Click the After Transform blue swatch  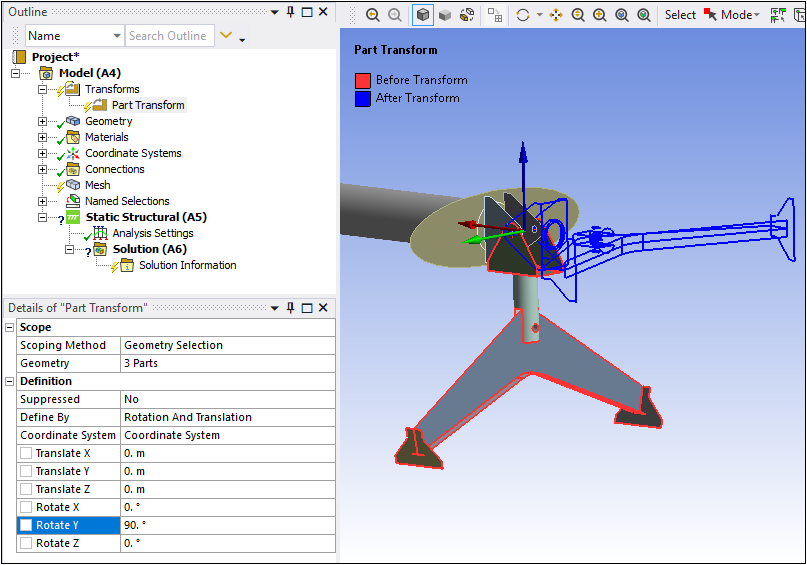point(363,98)
